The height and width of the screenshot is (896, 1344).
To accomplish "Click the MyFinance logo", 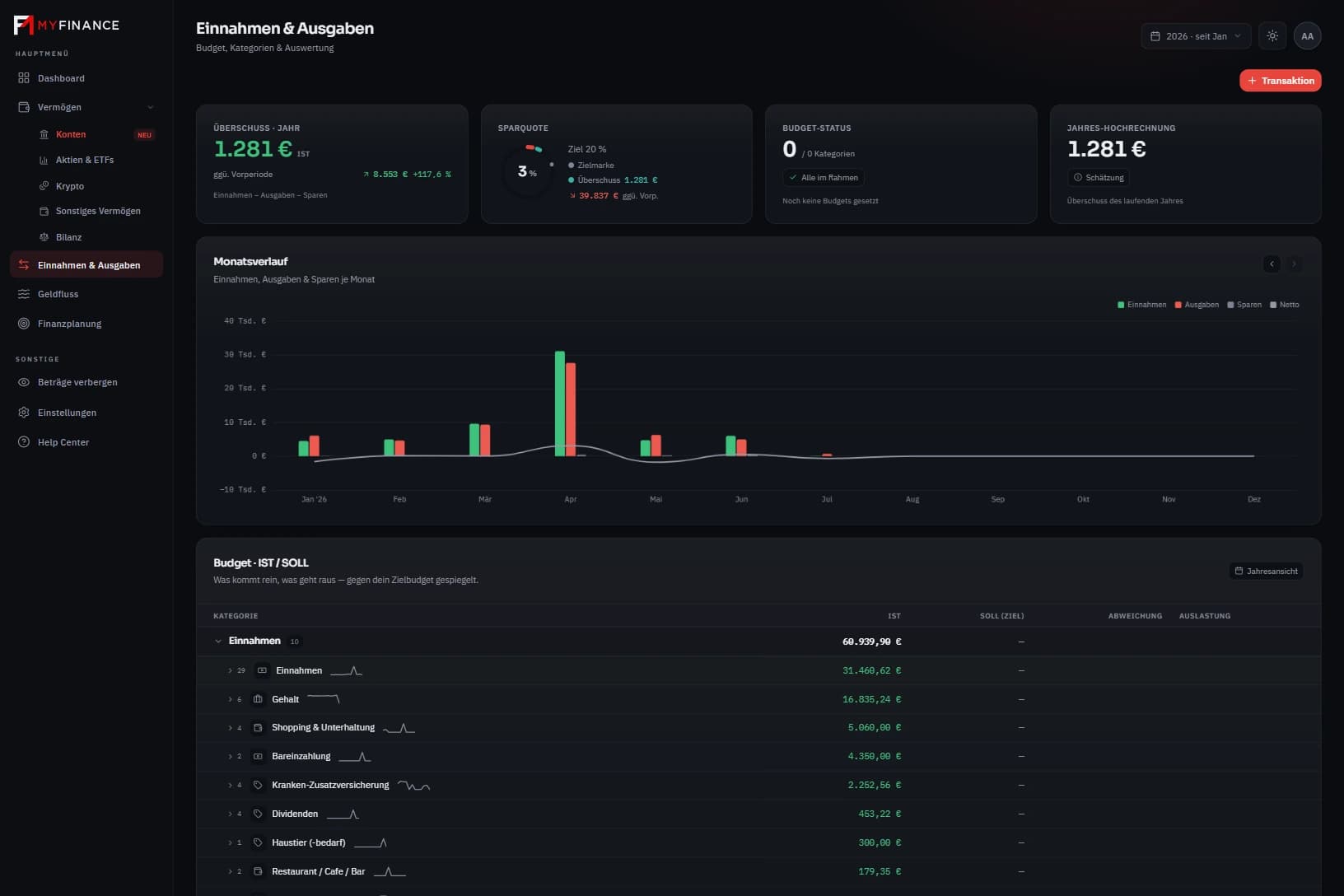I will [67, 25].
